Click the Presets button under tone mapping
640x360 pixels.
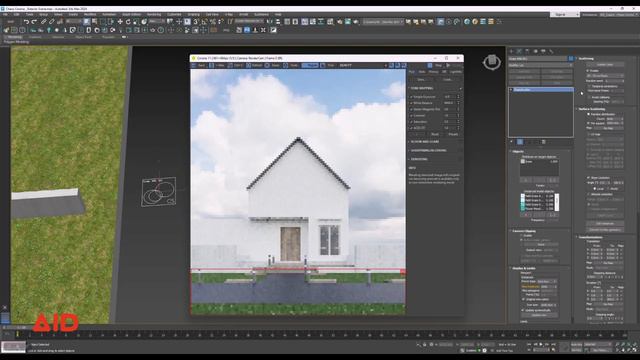[x=453, y=134]
